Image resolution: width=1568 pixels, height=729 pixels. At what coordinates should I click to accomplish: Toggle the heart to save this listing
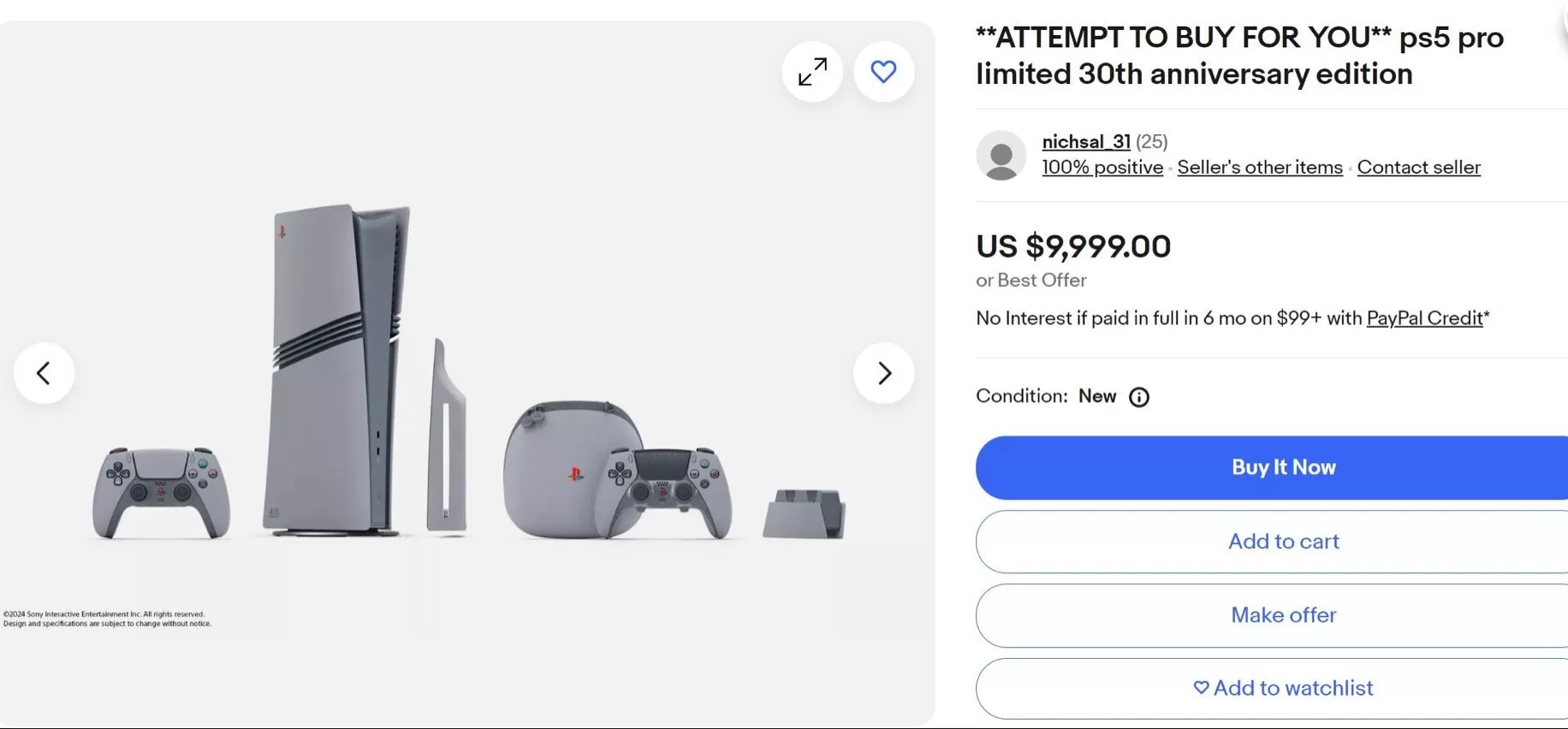(883, 72)
